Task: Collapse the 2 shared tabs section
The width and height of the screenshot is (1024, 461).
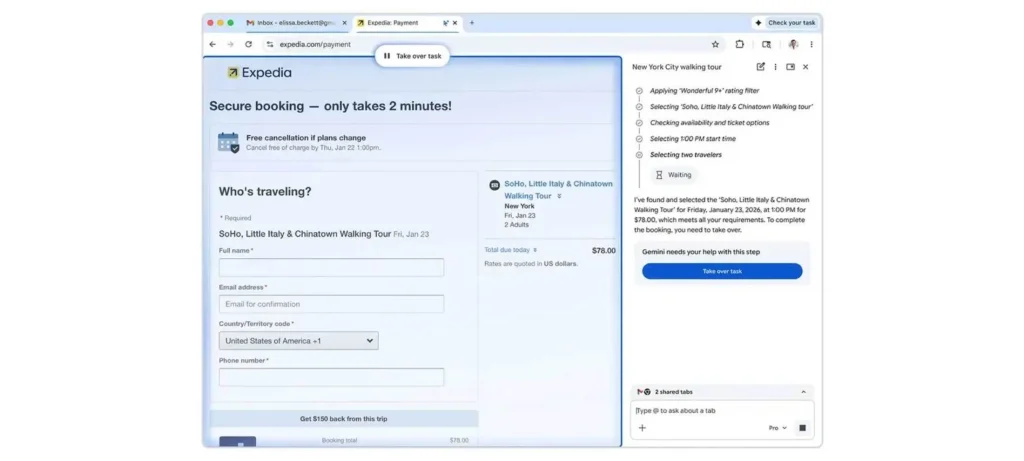Action: coord(803,392)
